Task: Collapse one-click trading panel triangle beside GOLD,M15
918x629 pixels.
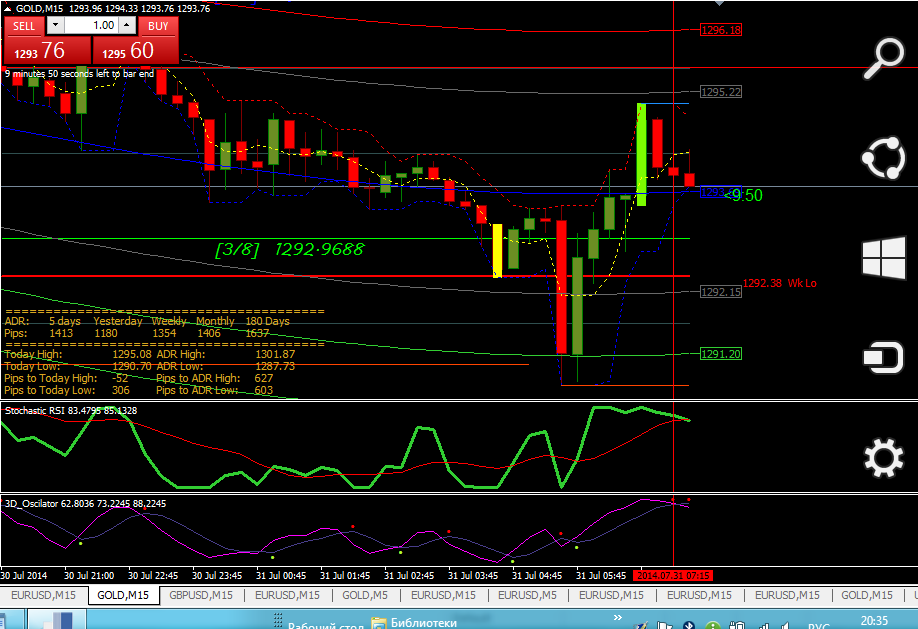Action: click(8, 9)
